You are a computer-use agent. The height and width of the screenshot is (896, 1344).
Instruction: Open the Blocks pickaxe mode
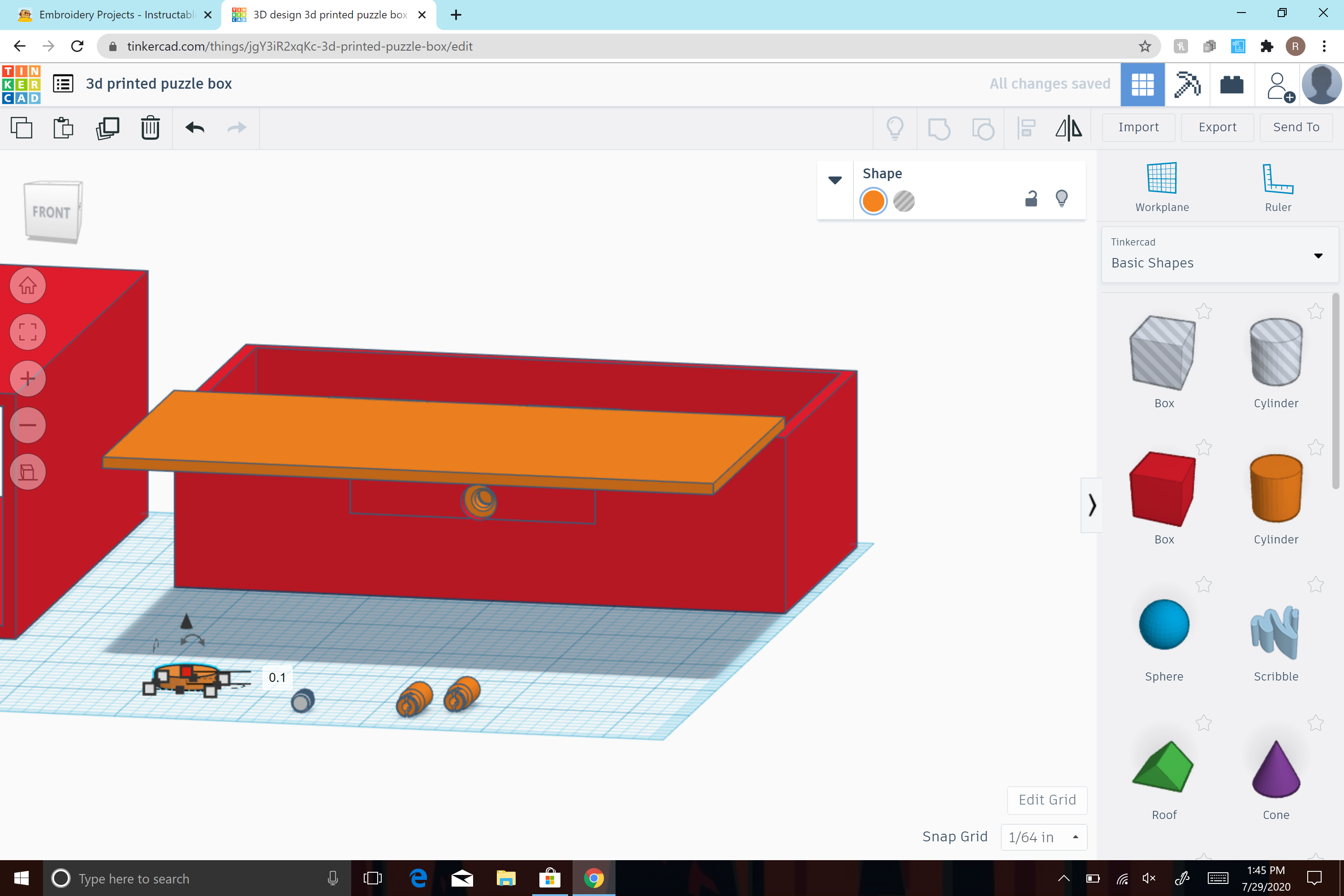tap(1187, 85)
